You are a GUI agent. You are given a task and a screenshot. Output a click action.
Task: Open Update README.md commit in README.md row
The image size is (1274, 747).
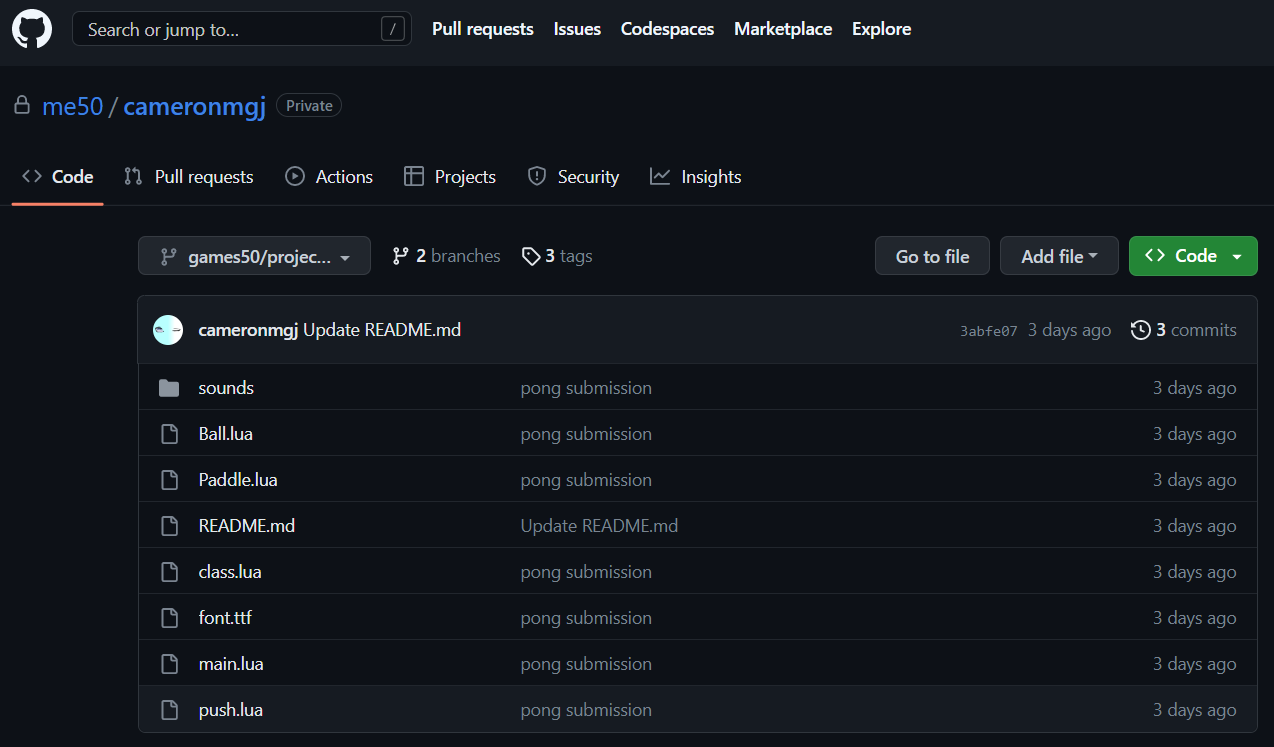pos(599,526)
